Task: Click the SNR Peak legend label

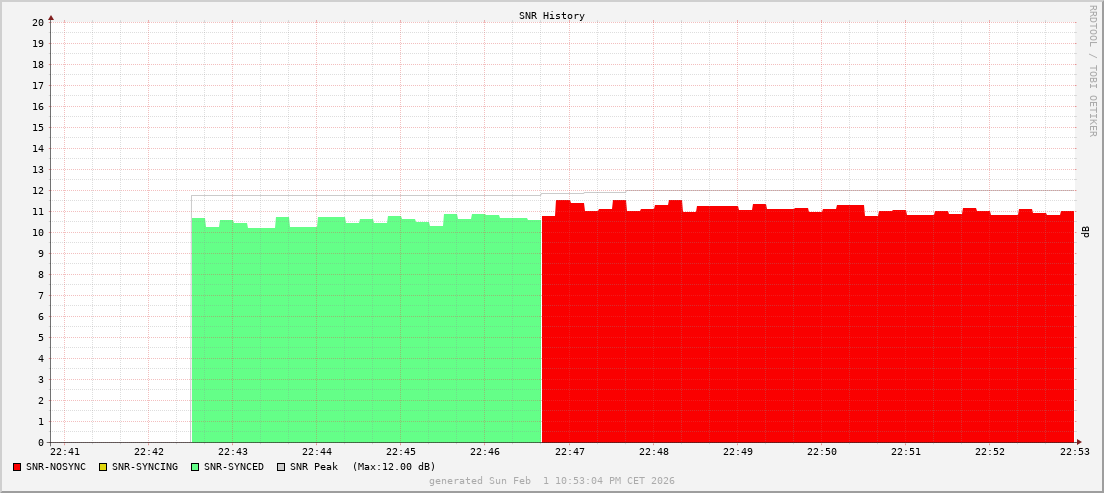Action: click(314, 467)
